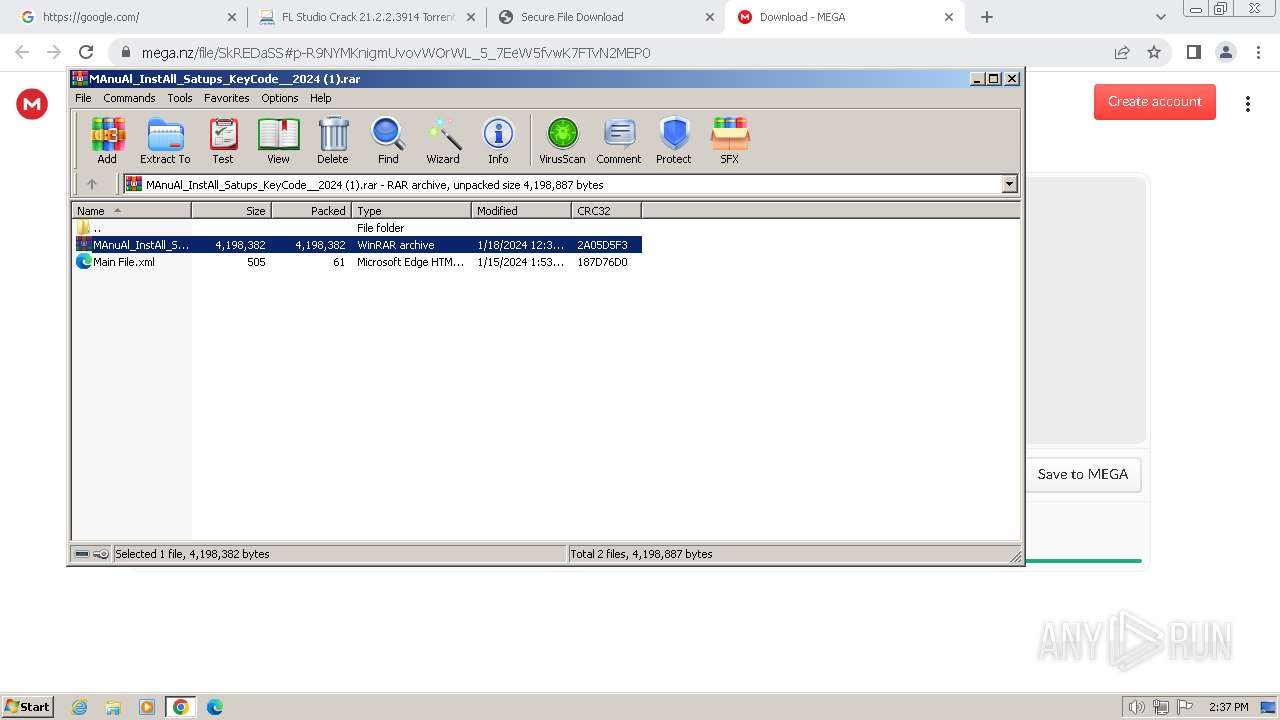Click Save to MEGA button

(1083, 474)
